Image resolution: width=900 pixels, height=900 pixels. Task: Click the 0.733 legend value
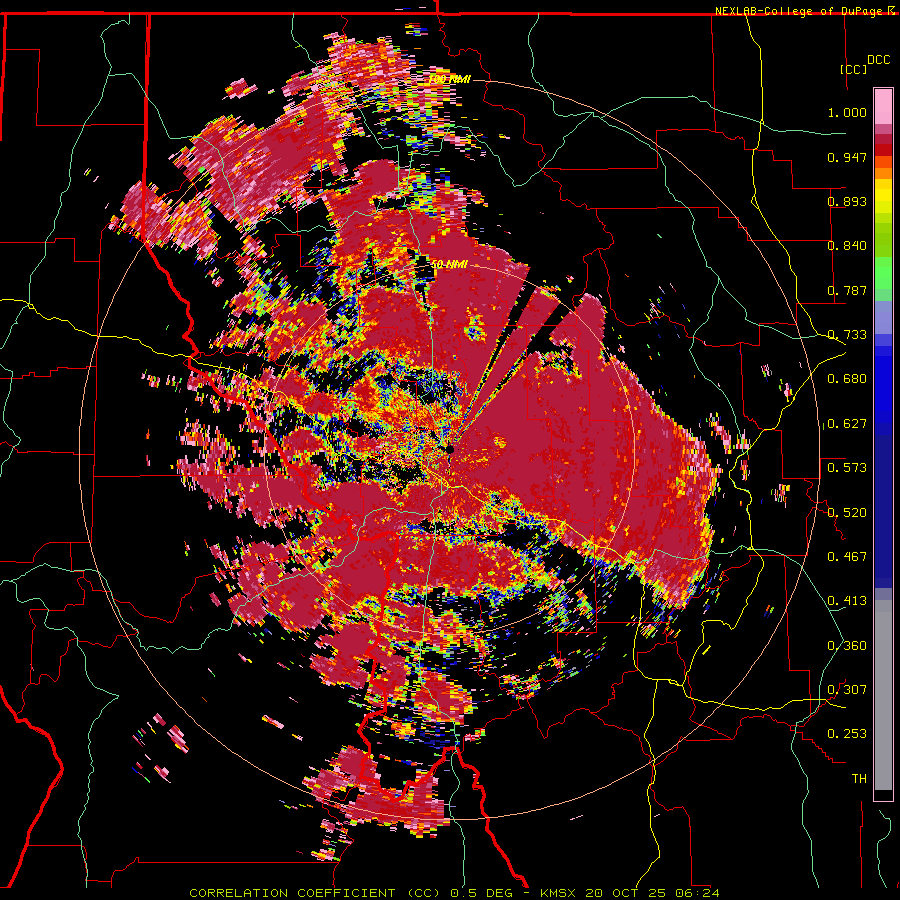point(847,335)
